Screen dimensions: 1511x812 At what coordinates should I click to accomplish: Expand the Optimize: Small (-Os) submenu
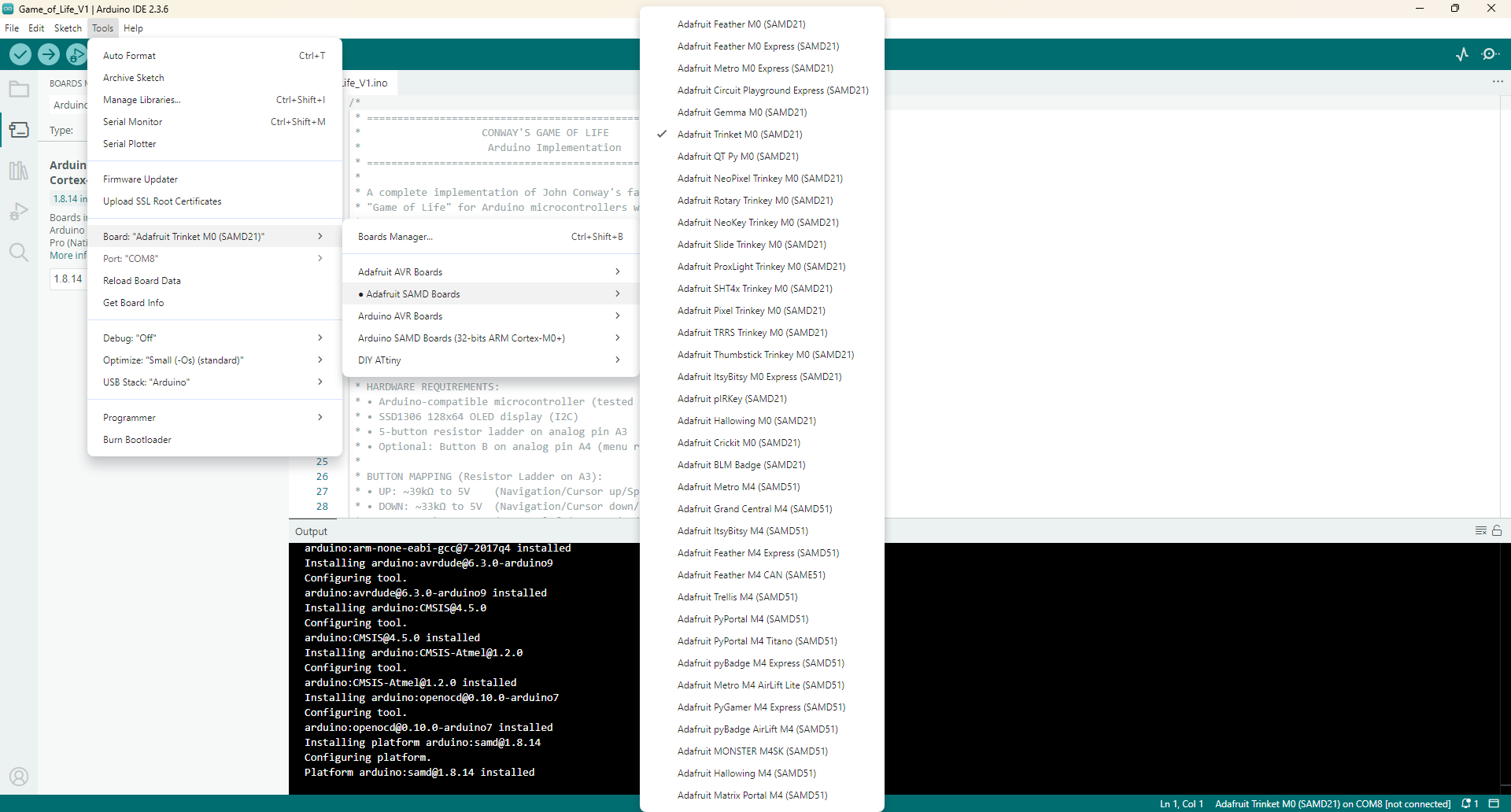(x=214, y=360)
